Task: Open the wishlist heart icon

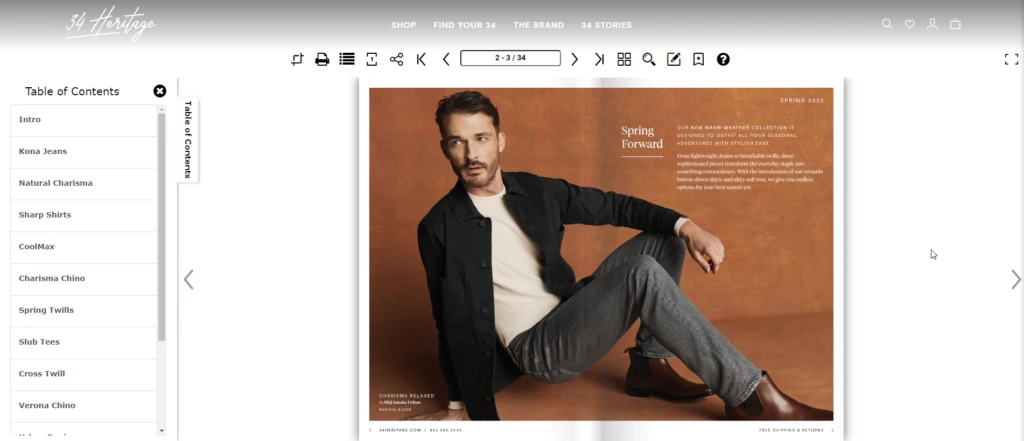Action: [x=910, y=24]
